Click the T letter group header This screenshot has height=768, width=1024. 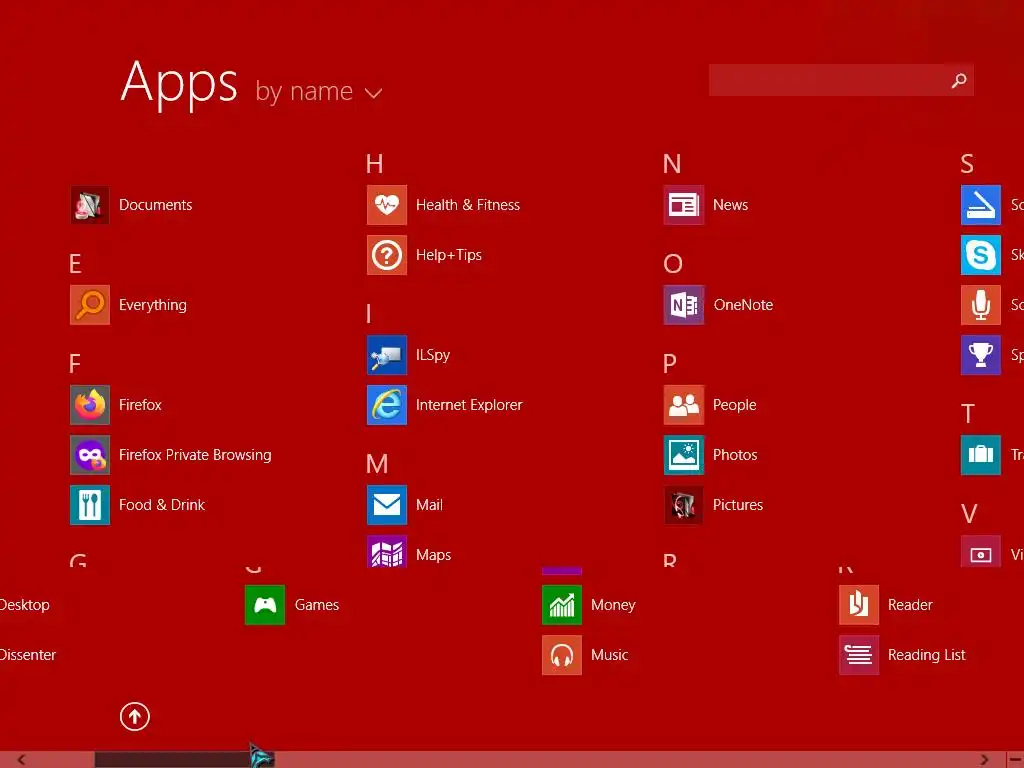point(968,414)
